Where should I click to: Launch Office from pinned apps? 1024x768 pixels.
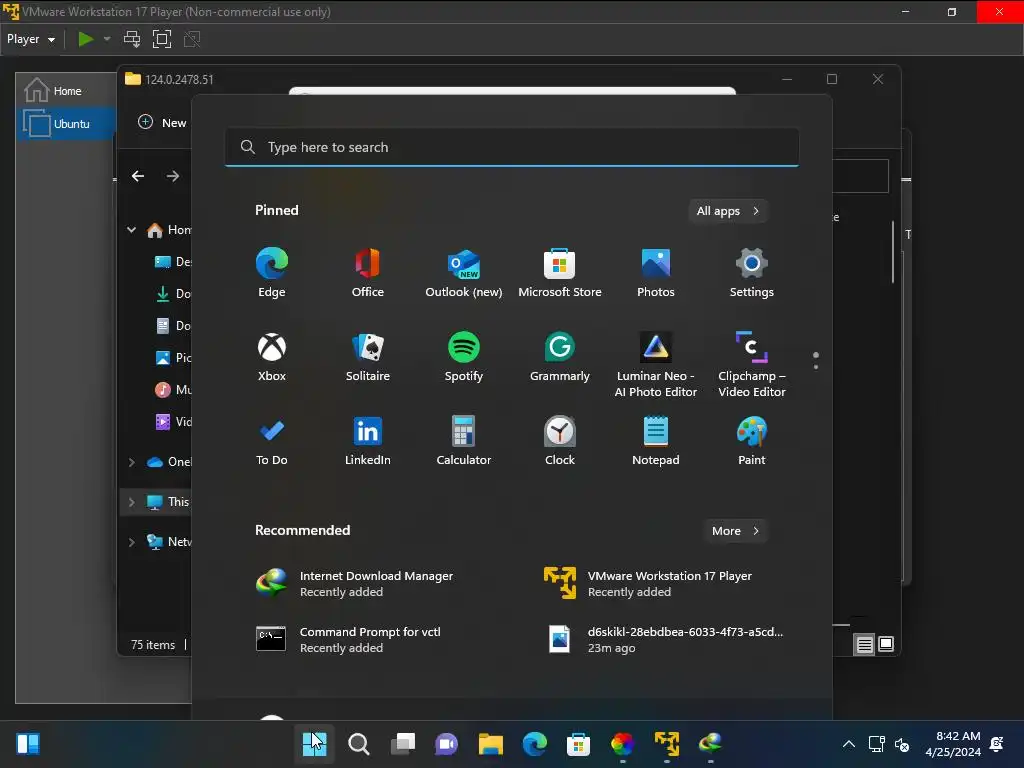coord(368,273)
